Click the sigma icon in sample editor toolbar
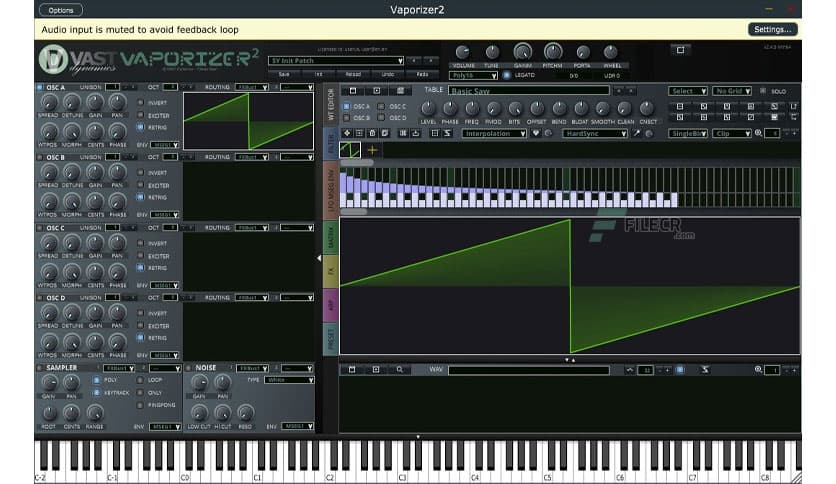Image resolution: width=836 pixels, height=484 pixels. (705, 369)
